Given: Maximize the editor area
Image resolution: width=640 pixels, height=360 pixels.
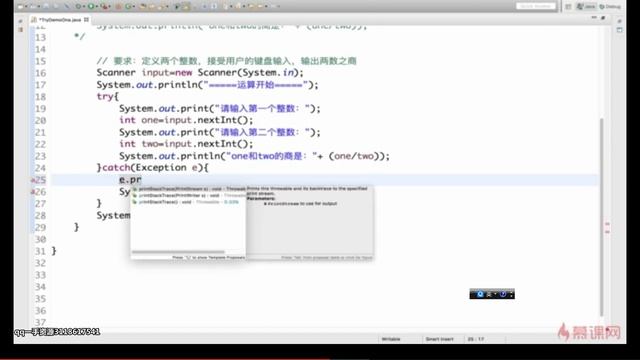Looking at the screenshot, I should point(603,18).
